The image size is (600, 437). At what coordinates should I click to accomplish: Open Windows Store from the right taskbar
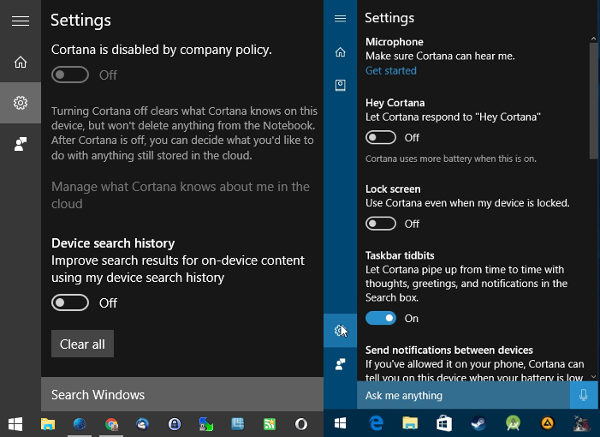coord(444,423)
